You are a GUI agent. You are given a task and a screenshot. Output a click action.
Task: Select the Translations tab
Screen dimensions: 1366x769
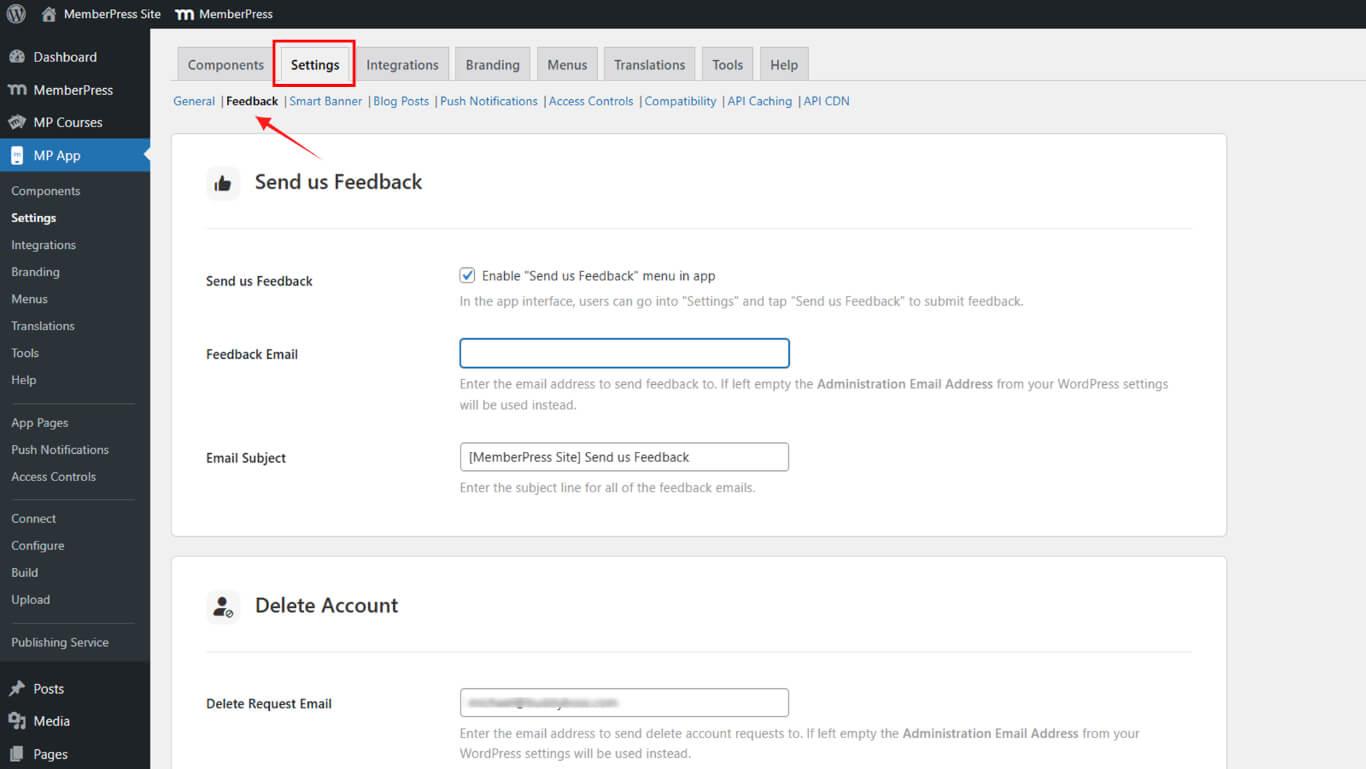click(x=649, y=65)
